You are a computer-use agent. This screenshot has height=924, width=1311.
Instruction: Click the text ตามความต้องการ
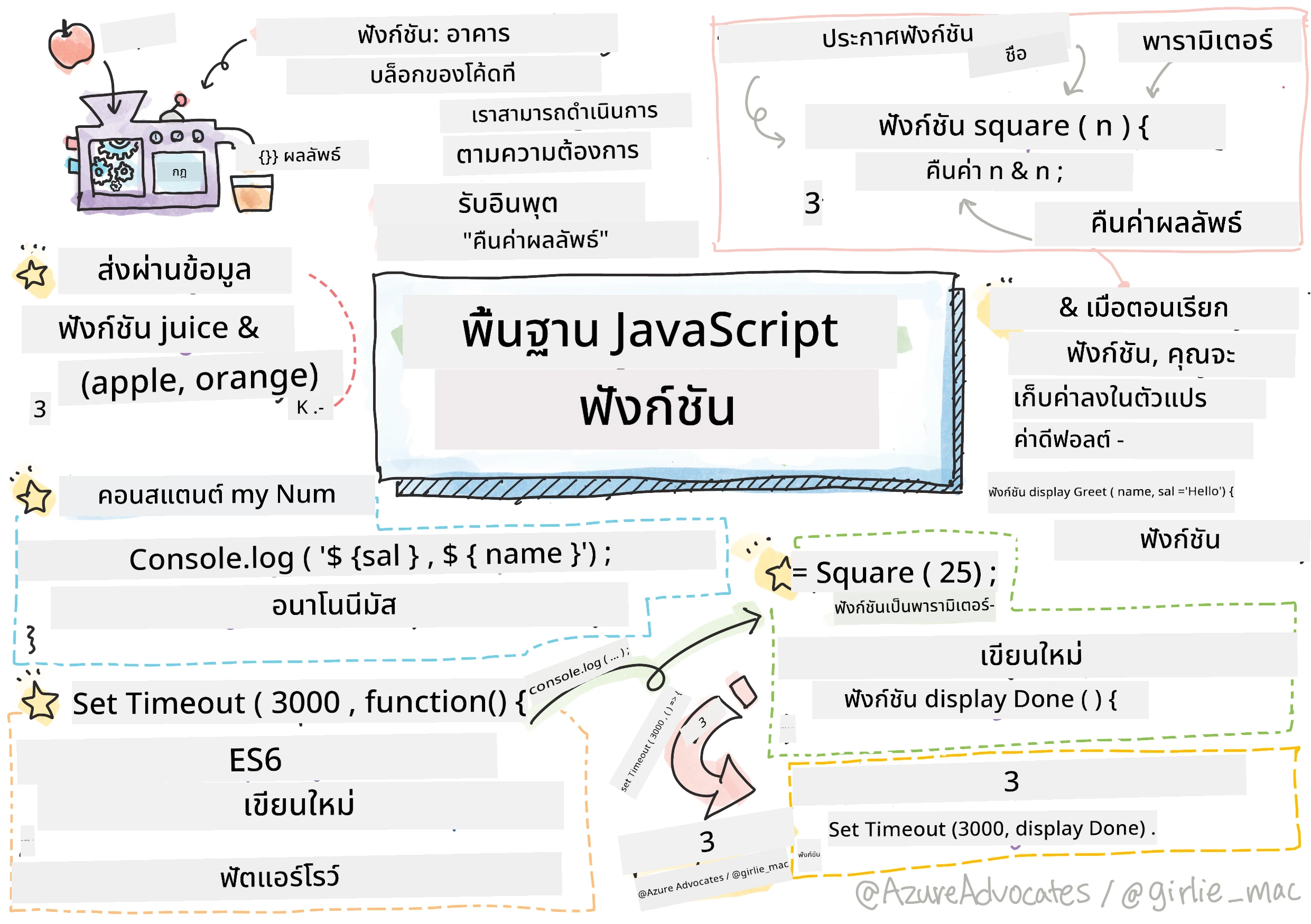[547, 153]
